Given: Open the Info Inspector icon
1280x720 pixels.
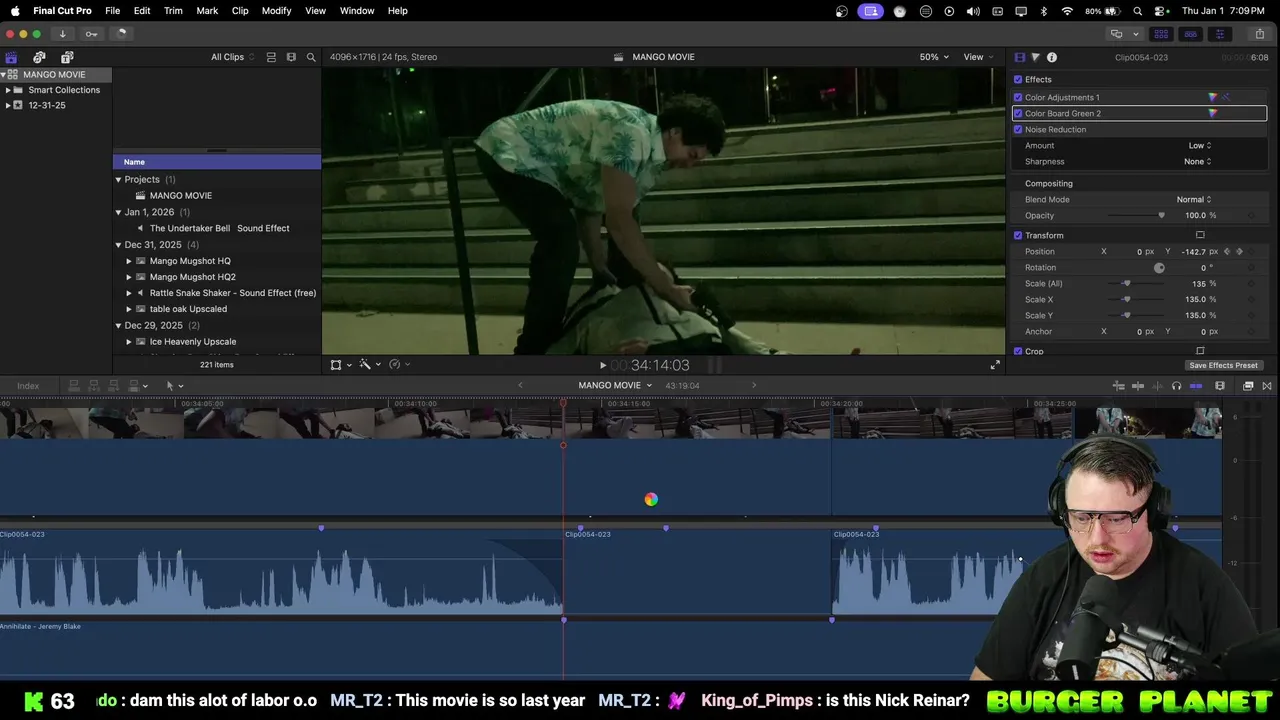Looking at the screenshot, I should point(1051,57).
